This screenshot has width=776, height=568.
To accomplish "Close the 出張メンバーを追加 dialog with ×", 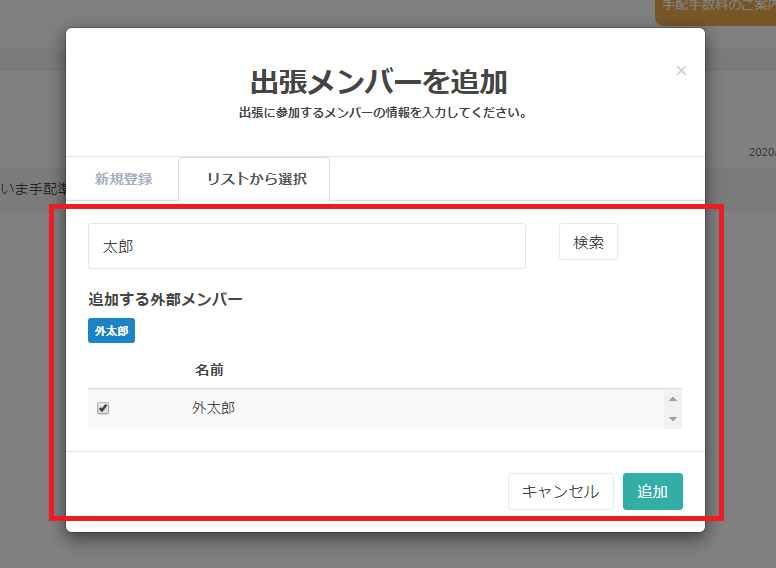I will pos(681,71).
